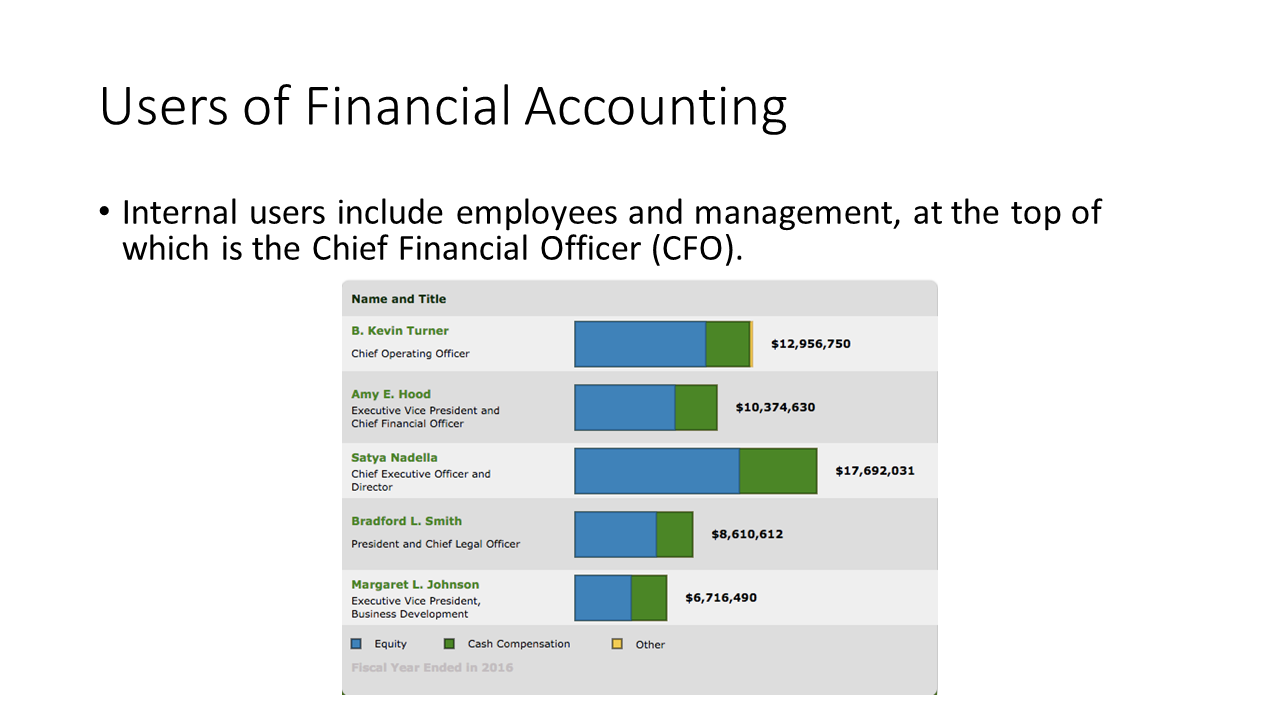Click B. Kevin Turner's blue equity bar
Viewport: 1280px width, 720px height.
pos(640,344)
